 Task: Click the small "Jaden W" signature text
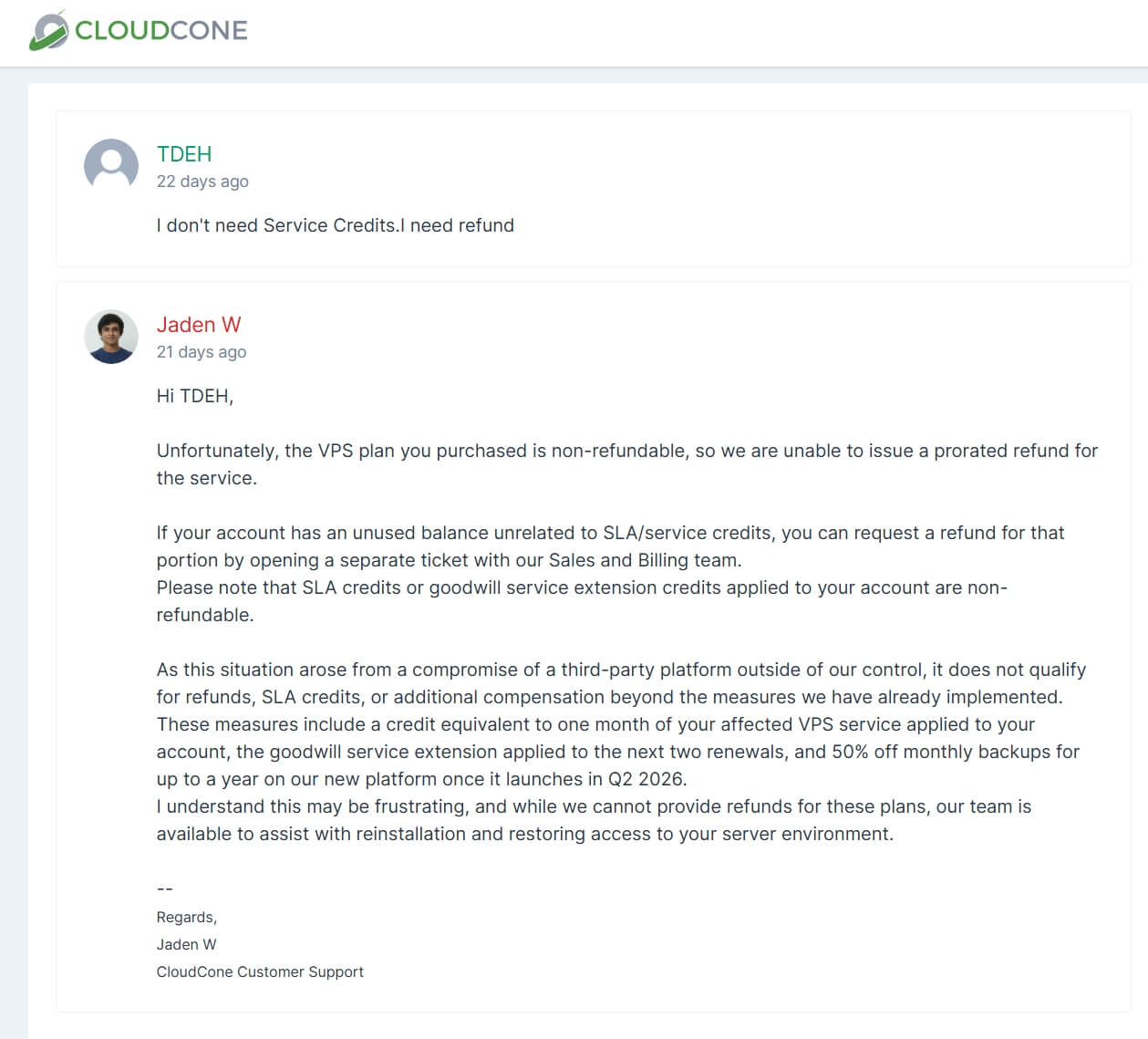(x=187, y=945)
